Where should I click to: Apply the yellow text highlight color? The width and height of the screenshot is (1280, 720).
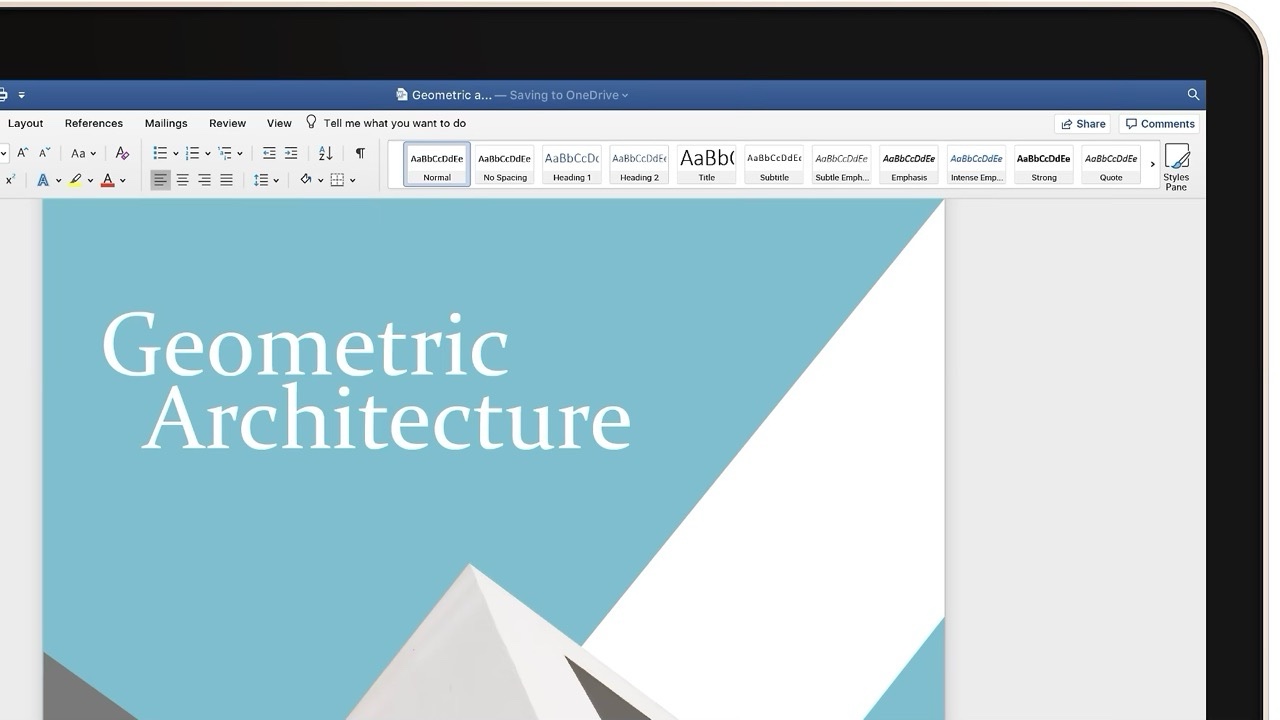[x=75, y=180]
